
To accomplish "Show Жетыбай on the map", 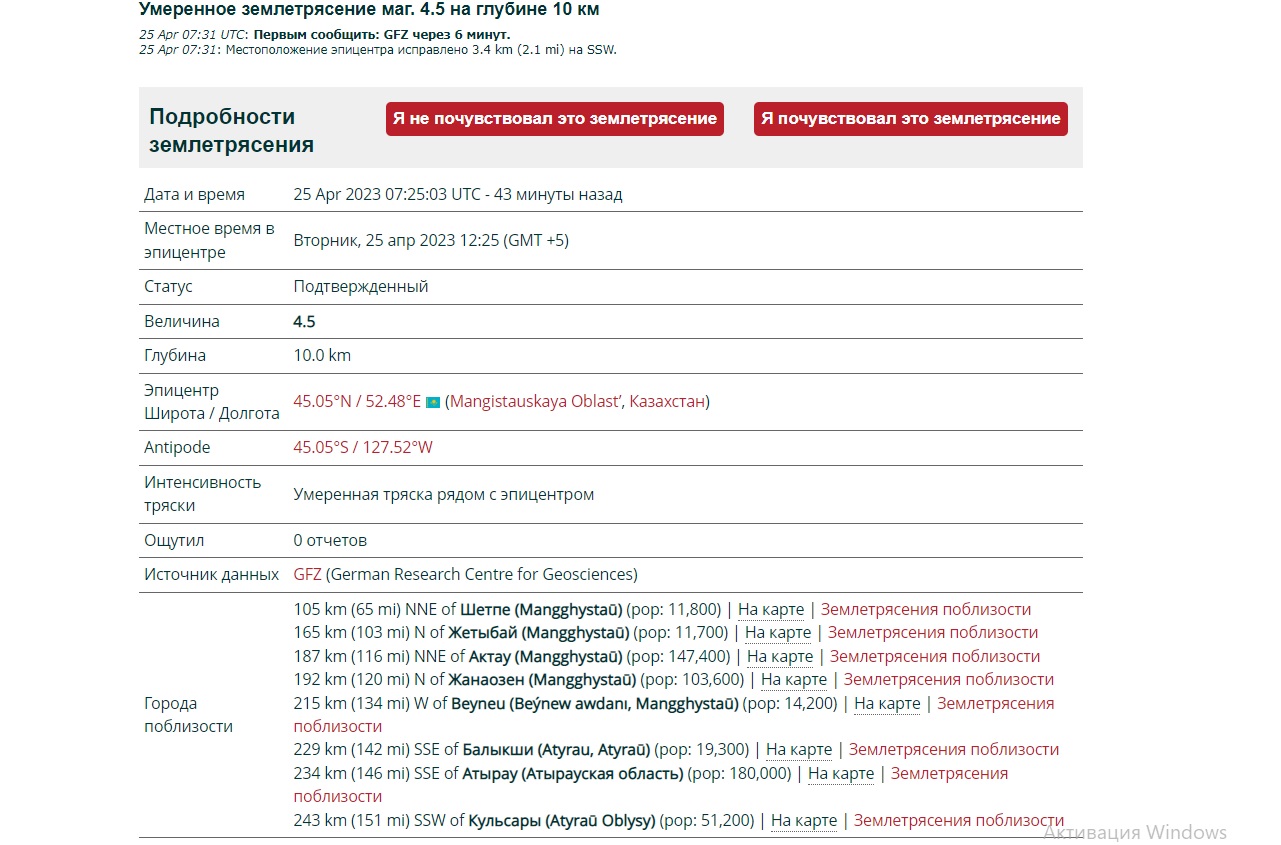I will pyautogui.click(x=777, y=632).
